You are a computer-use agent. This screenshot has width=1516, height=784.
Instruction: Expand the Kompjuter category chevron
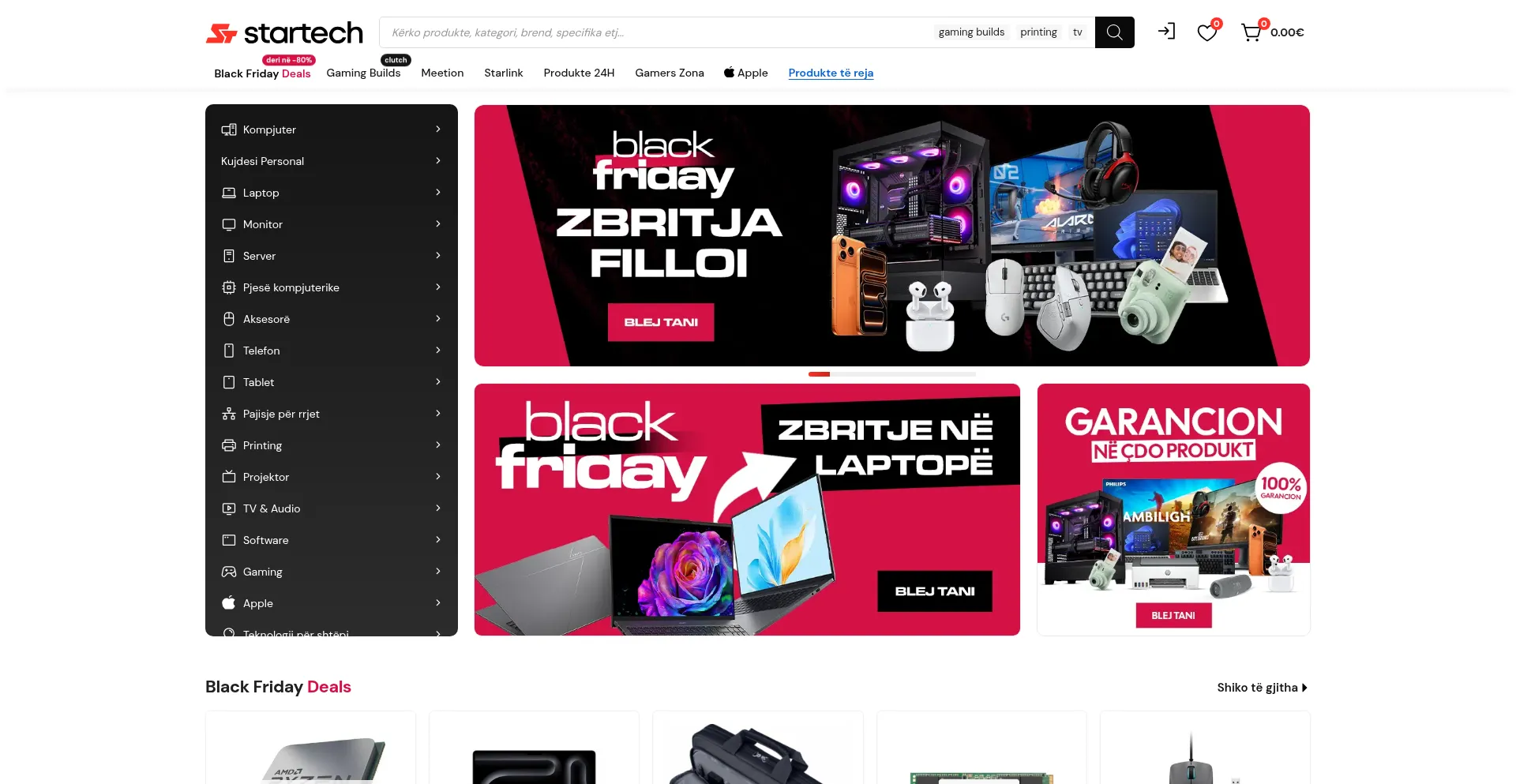point(438,129)
